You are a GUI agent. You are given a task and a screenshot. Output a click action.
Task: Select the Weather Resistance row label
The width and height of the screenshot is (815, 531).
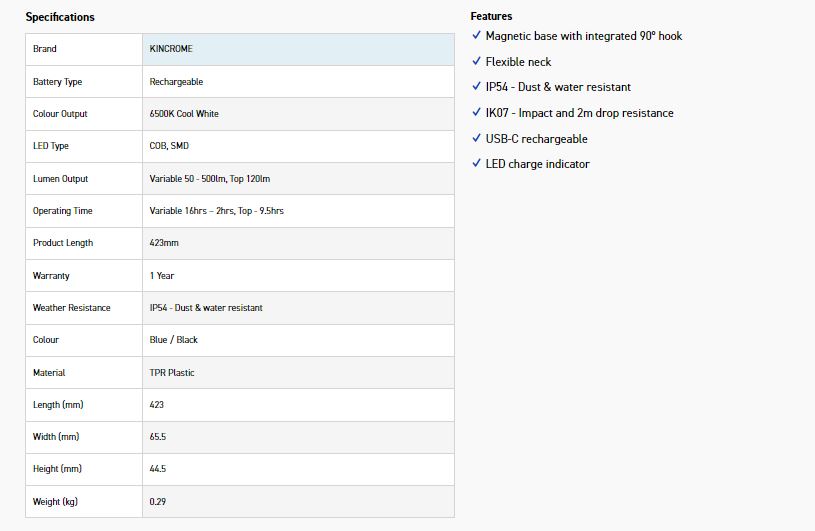71,308
